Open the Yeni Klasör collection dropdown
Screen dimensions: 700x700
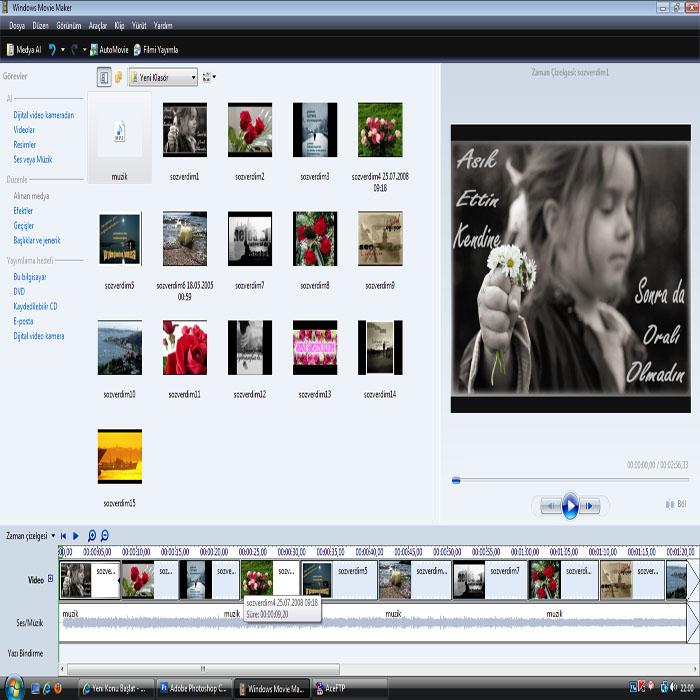click(x=163, y=77)
